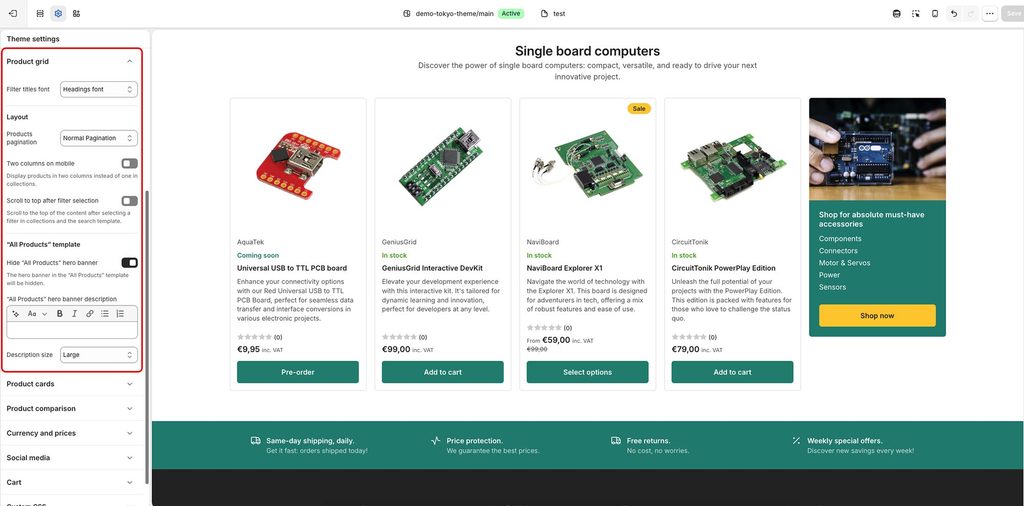This screenshot has height=506, width=1024.
Task: Expand Currency and prices settings
Action: [x=70, y=433]
